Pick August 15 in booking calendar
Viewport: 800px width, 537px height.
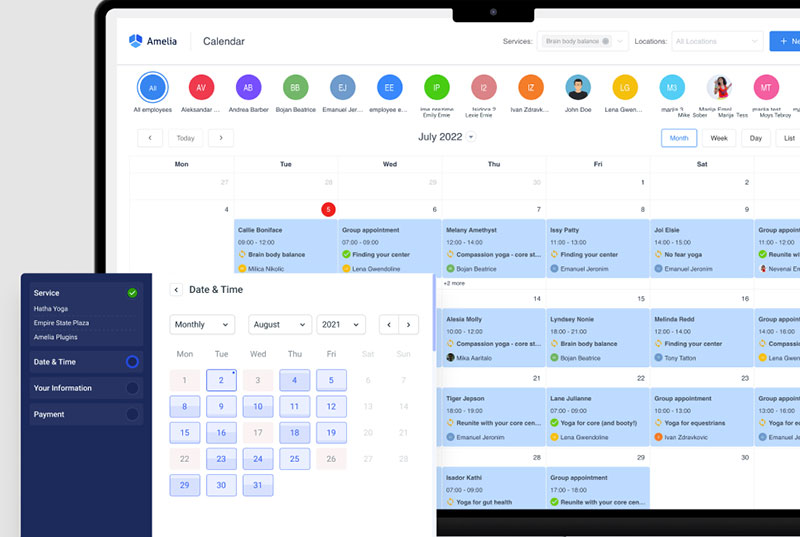(x=185, y=432)
